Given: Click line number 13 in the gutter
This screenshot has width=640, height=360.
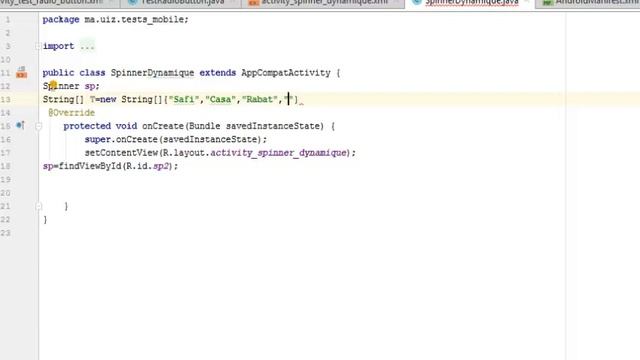Looking at the screenshot, I should pyautogui.click(x=6, y=100).
